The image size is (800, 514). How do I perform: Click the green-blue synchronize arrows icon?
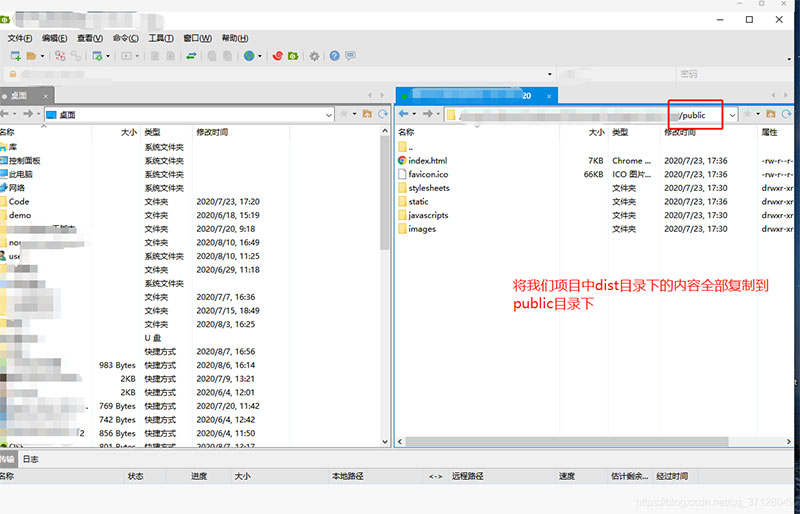(x=191, y=56)
